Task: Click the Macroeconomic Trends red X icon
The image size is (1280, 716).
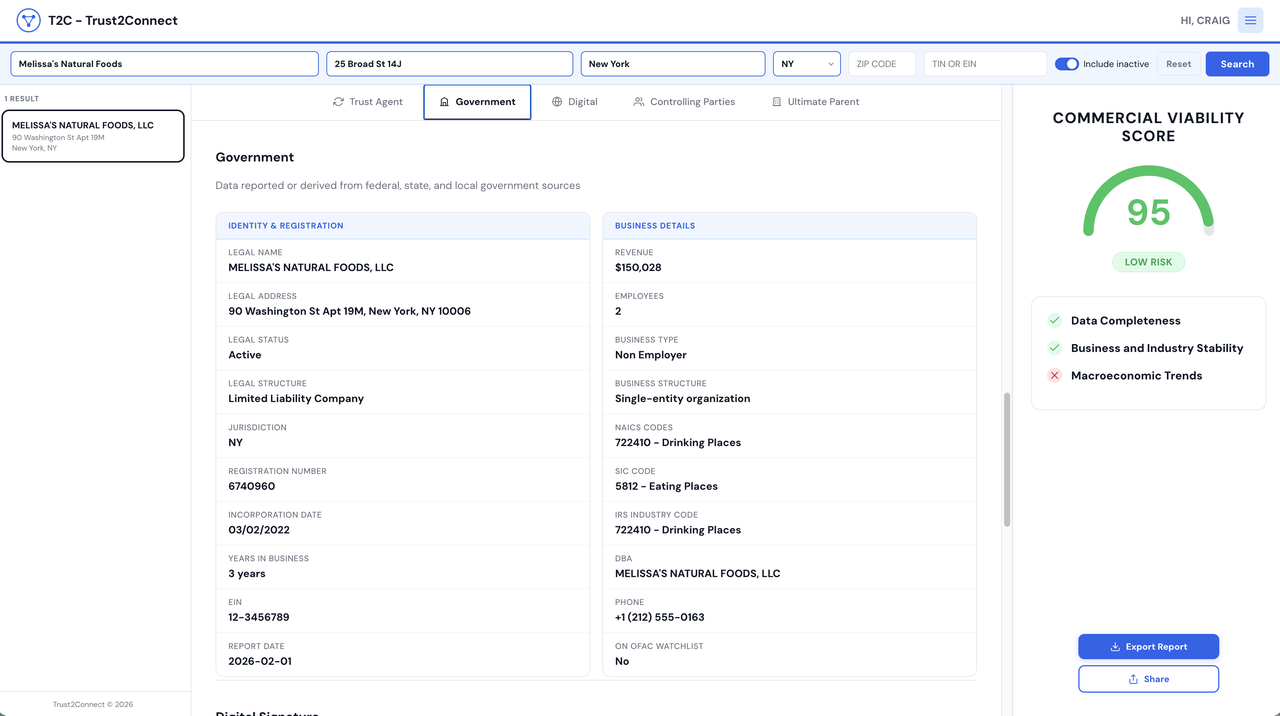Action: pos(1054,376)
